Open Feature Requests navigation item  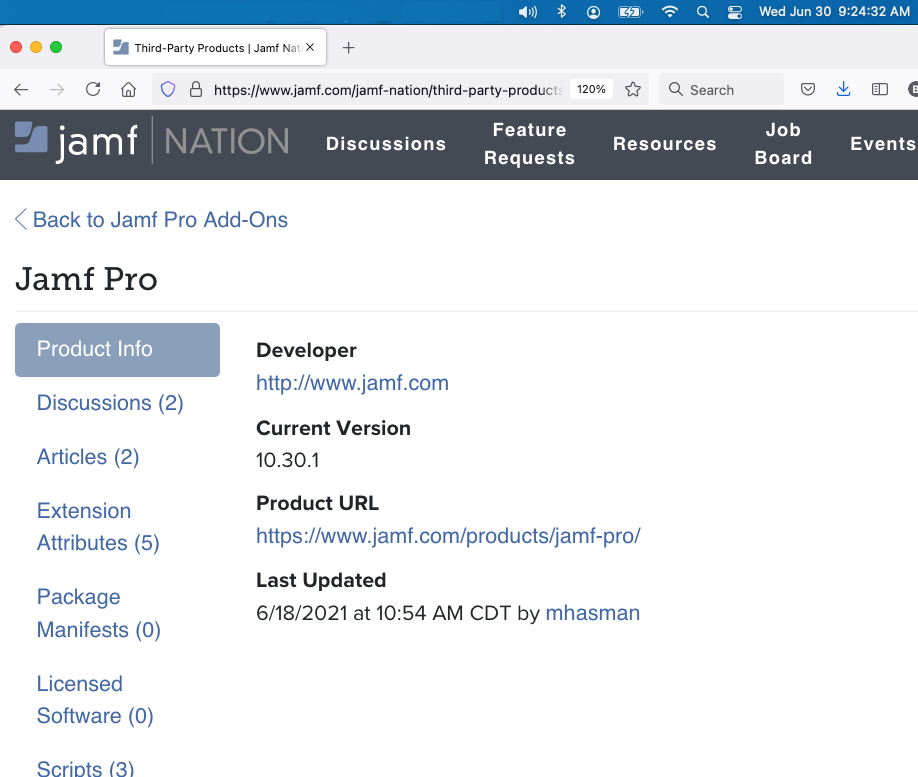pos(529,144)
